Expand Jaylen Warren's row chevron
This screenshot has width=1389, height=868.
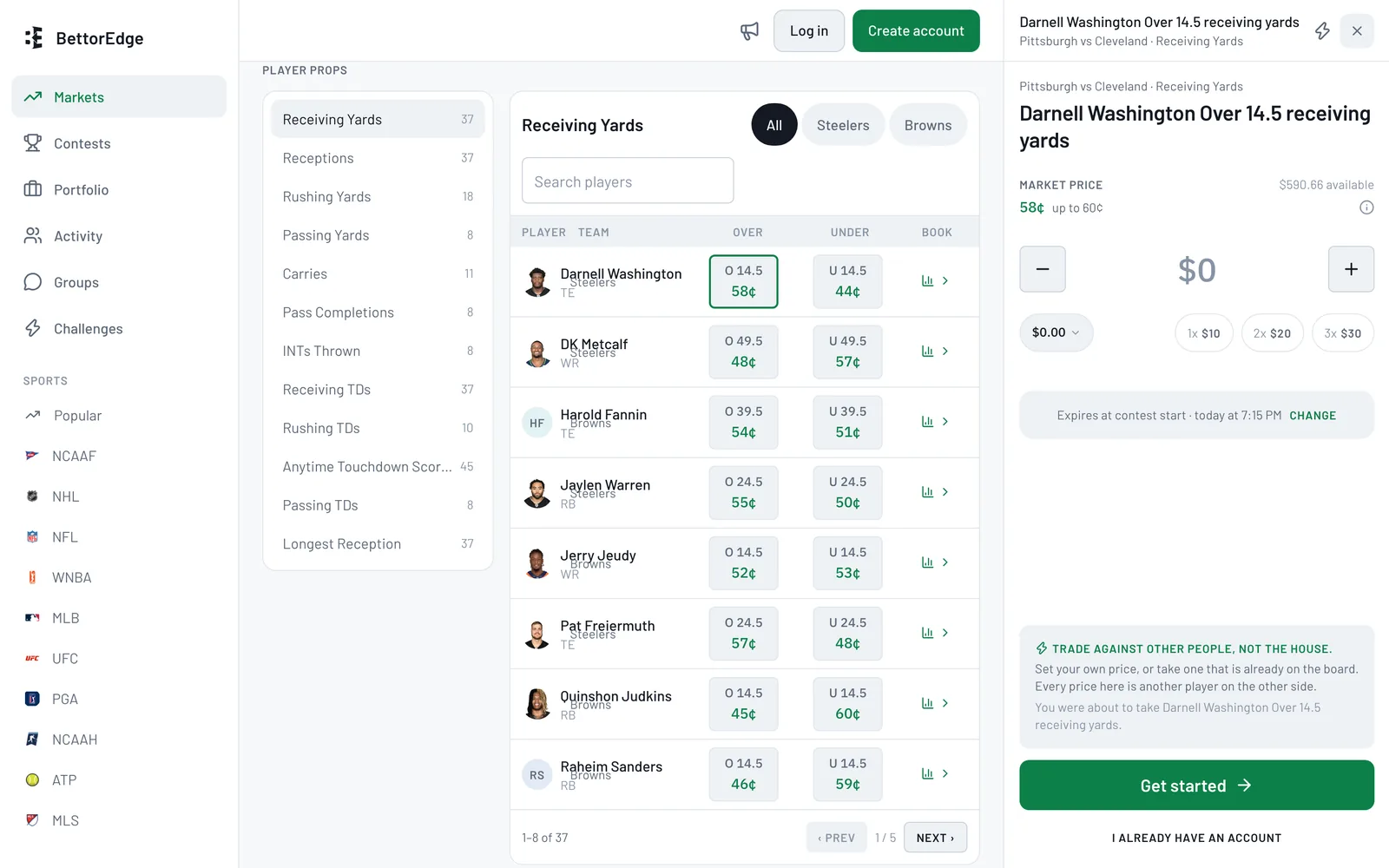click(x=945, y=492)
